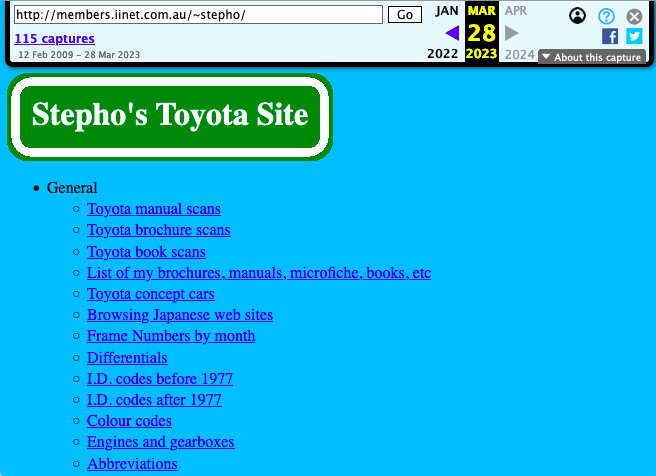Click the highlighted 2023 year marker

coord(481,54)
